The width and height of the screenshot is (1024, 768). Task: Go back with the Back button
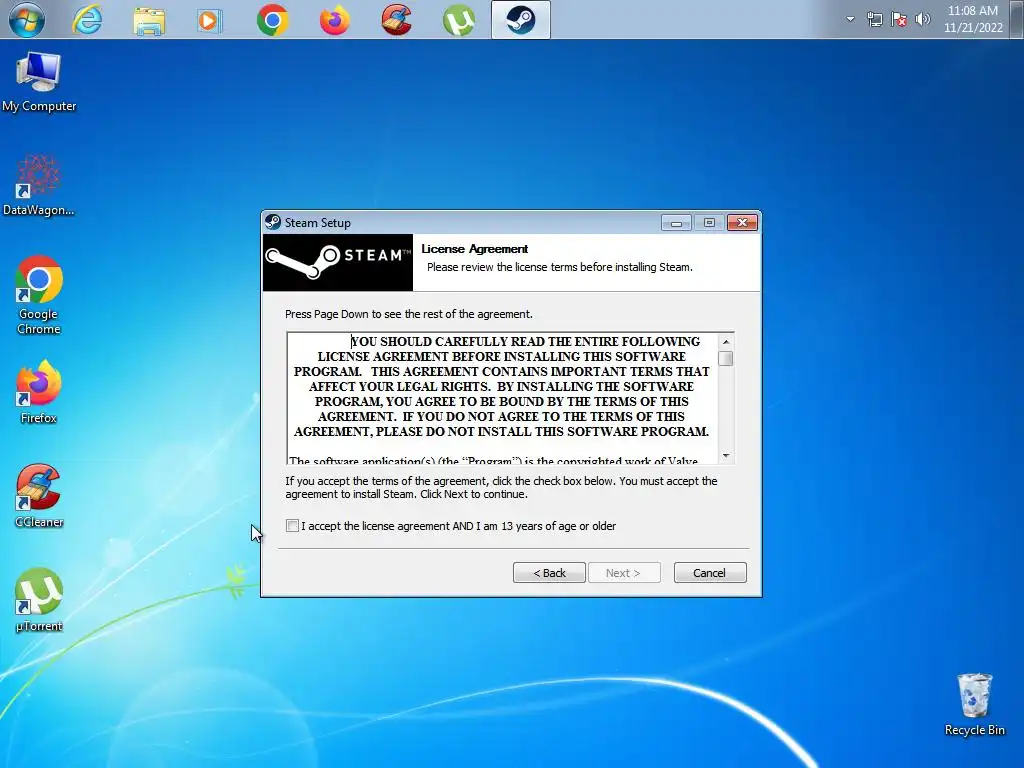(x=549, y=573)
